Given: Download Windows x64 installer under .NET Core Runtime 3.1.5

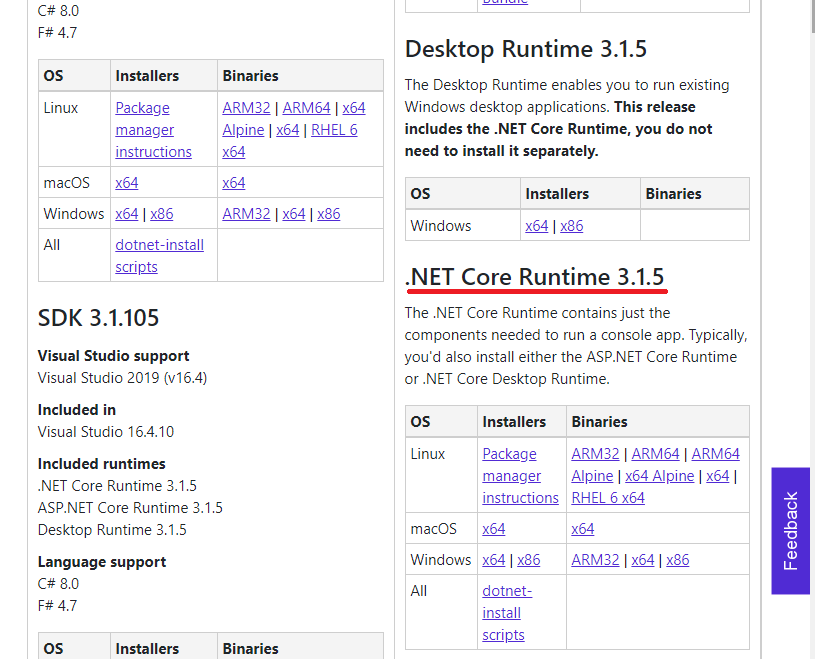Looking at the screenshot, I should [494, 560].
